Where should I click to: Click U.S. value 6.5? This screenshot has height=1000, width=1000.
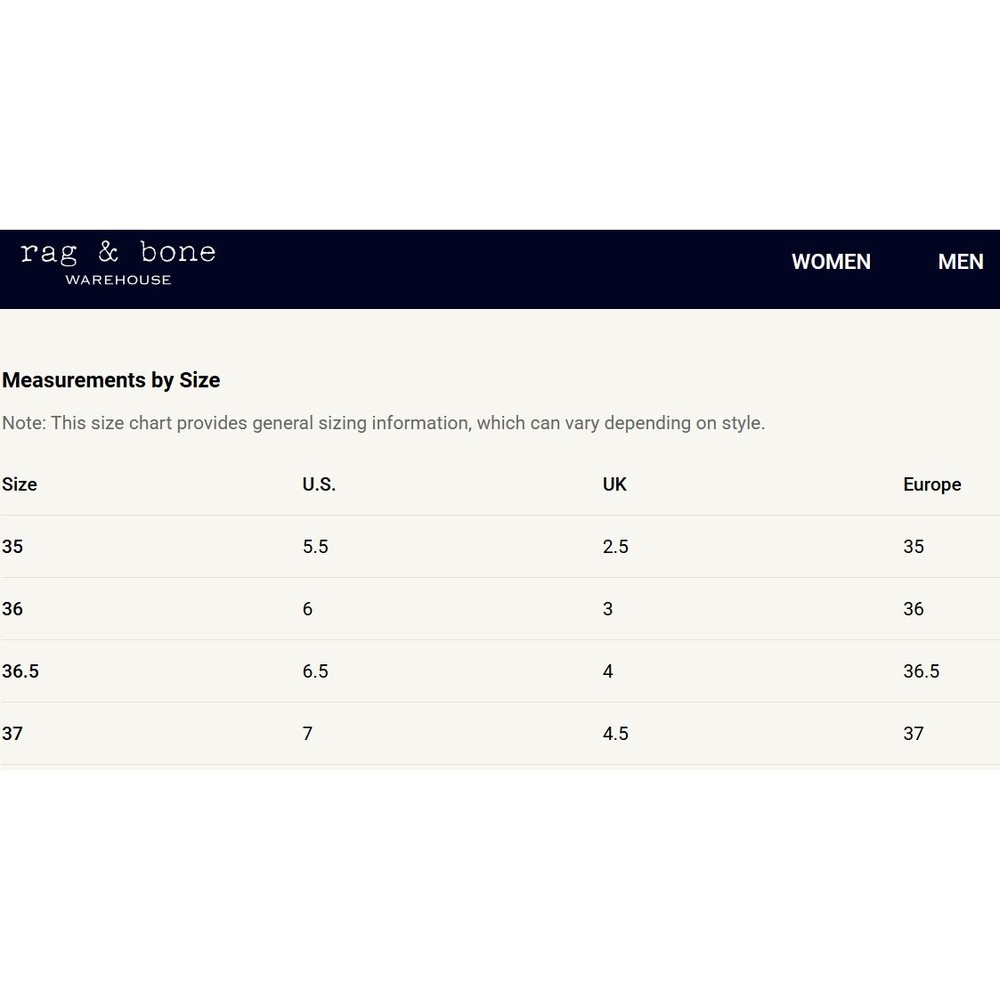(x=315, y=671)
